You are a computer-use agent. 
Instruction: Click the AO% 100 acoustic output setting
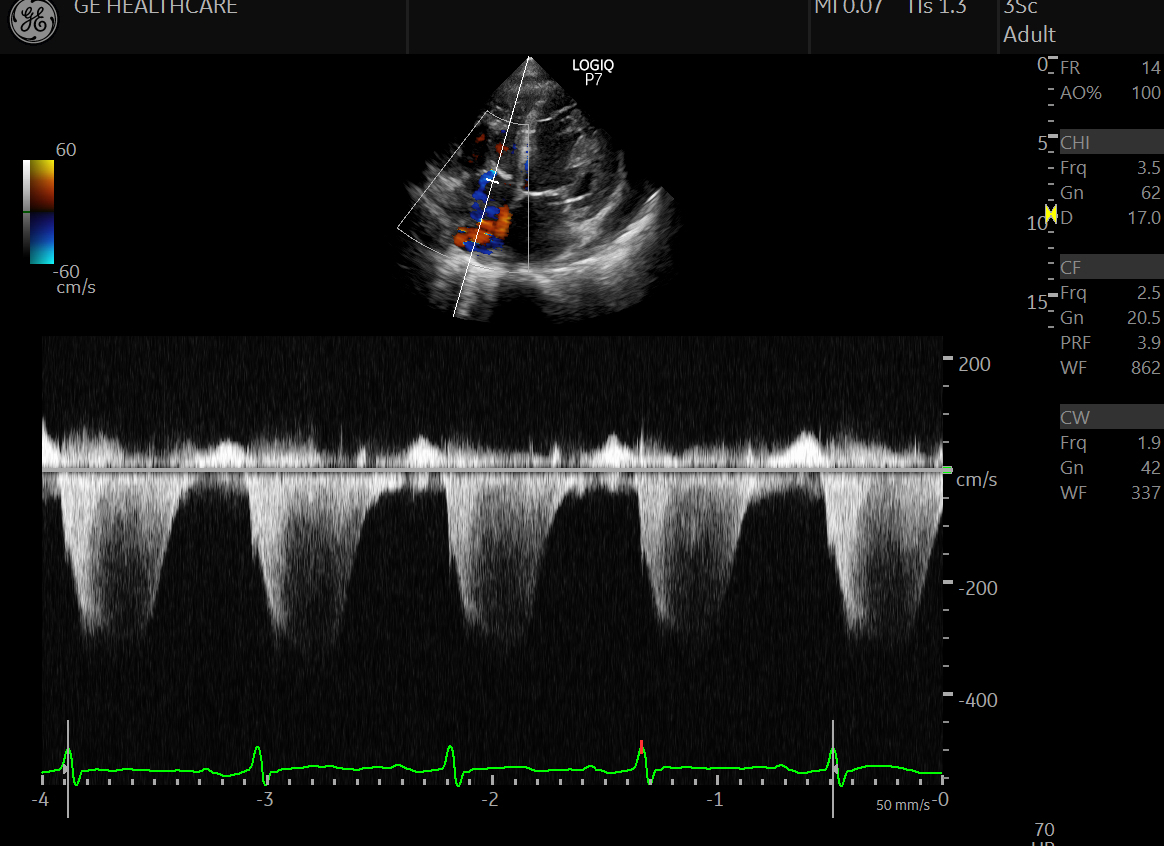click(1110, 93)
